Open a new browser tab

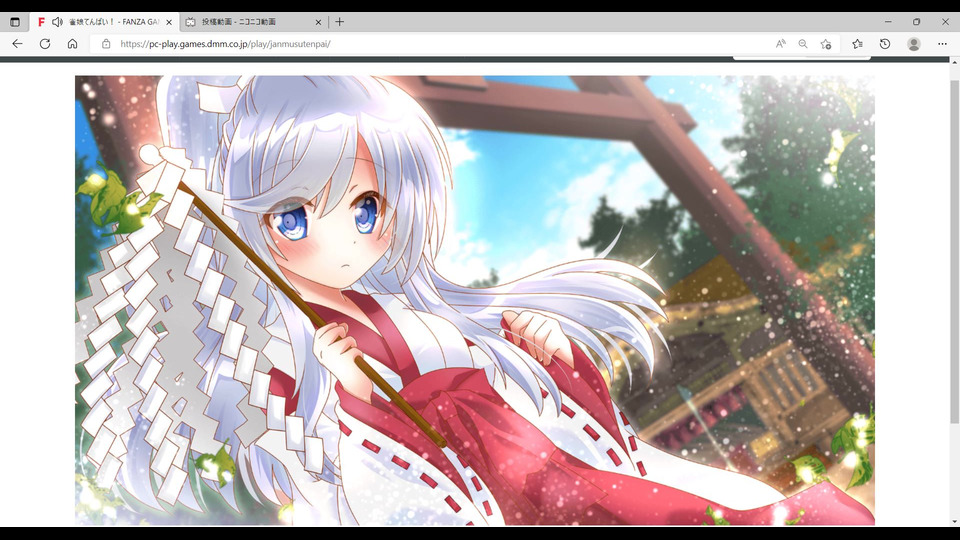coord(340,22)
